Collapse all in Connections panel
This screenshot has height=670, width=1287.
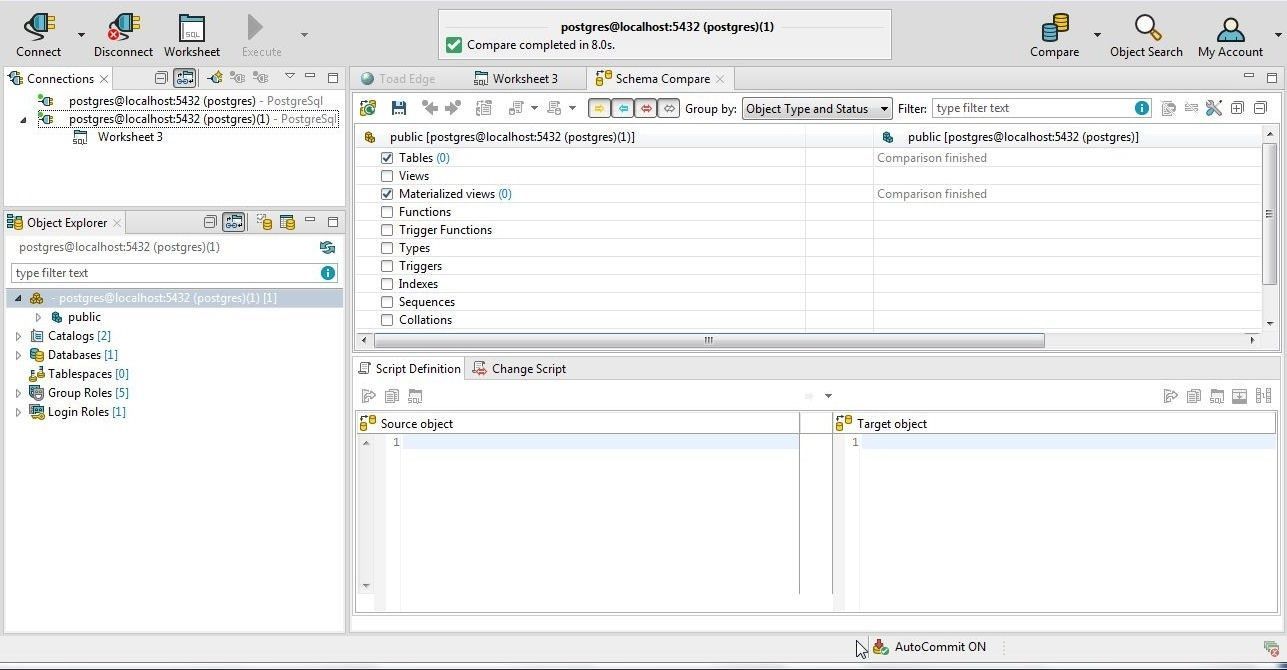point(161,77)
